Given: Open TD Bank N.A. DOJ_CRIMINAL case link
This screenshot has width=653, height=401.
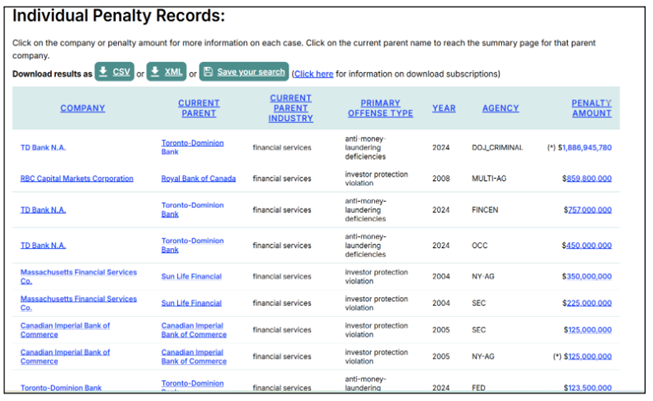Looking at the screenshot, I should click(x=43, y=148).
